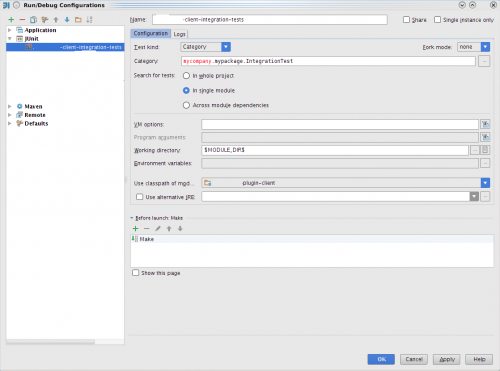This screenshot has height=371, width=500.
Task: Click the Defaults wrench icon in the tree
Action: coord(20,123)
